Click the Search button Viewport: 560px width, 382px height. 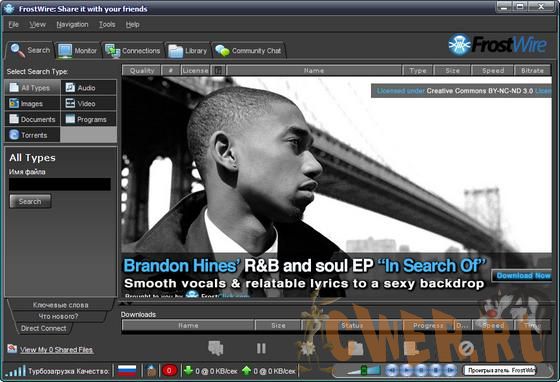[x=30, y=201]
